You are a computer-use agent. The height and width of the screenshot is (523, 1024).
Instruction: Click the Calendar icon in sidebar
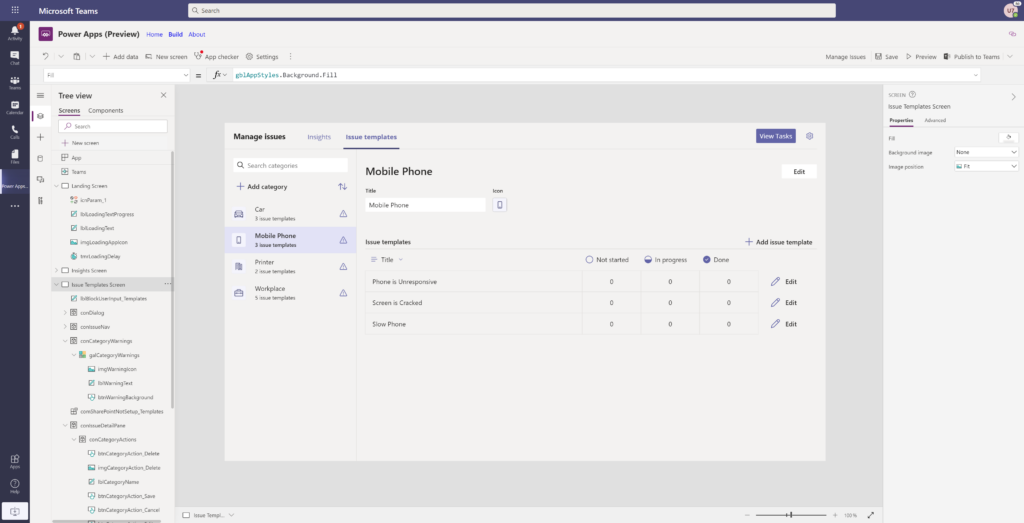(x=15, y=107)
